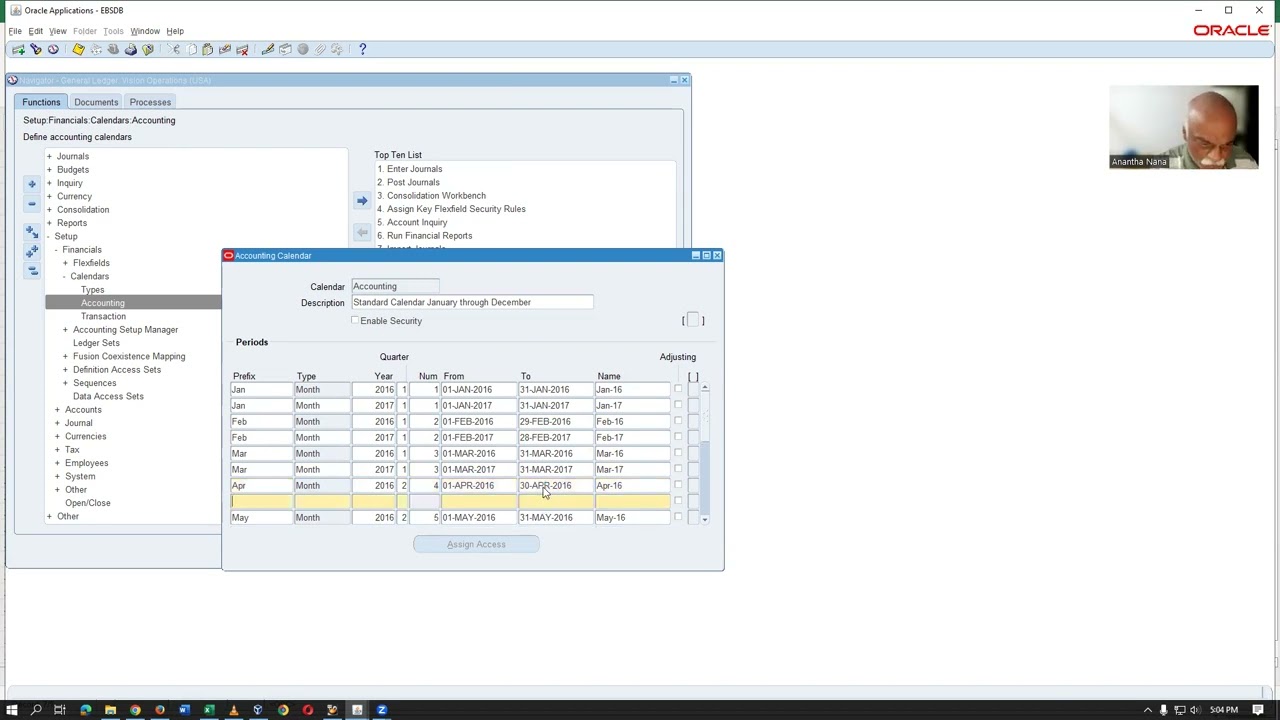Select Types under Calendars in tree
Screen dimensions: 1280x720
[x=92, y=290]
